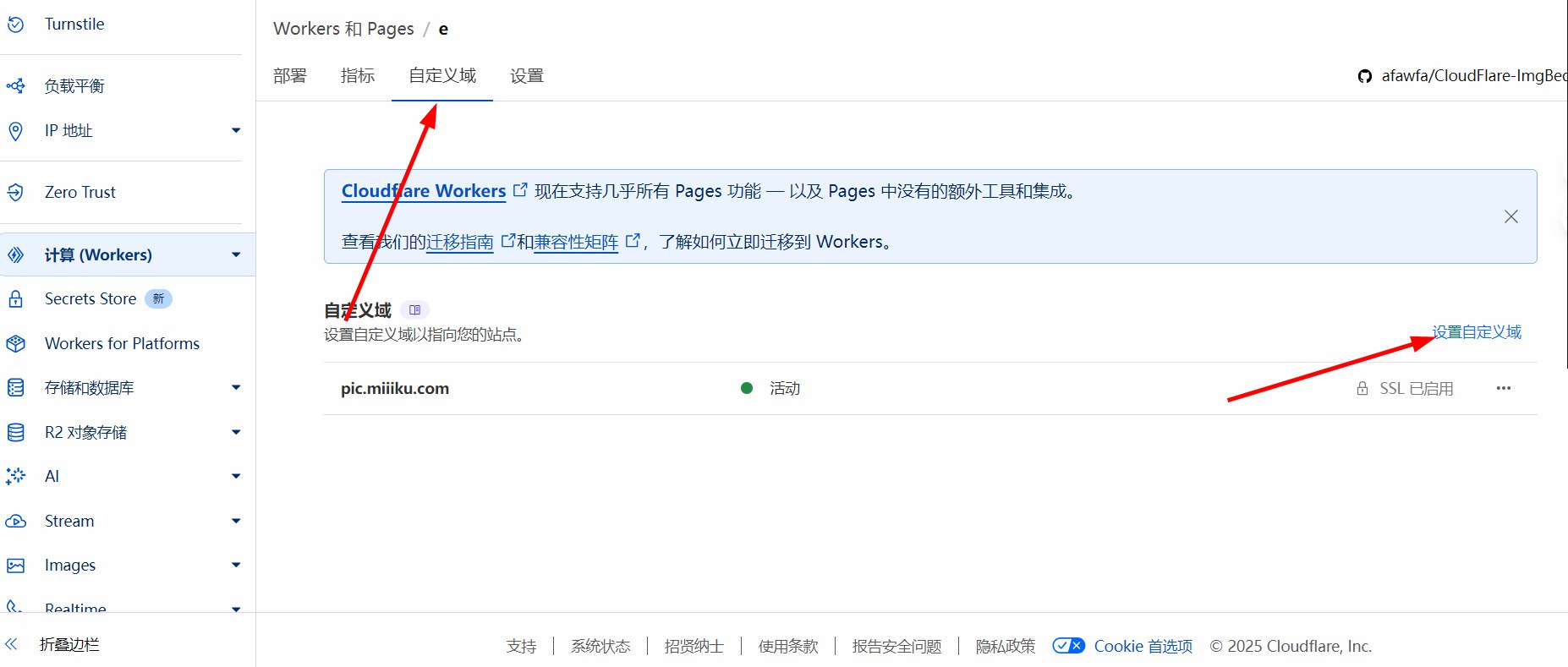
Task: Click the 报告安全问题 footer link
Action: click(896, 646)
